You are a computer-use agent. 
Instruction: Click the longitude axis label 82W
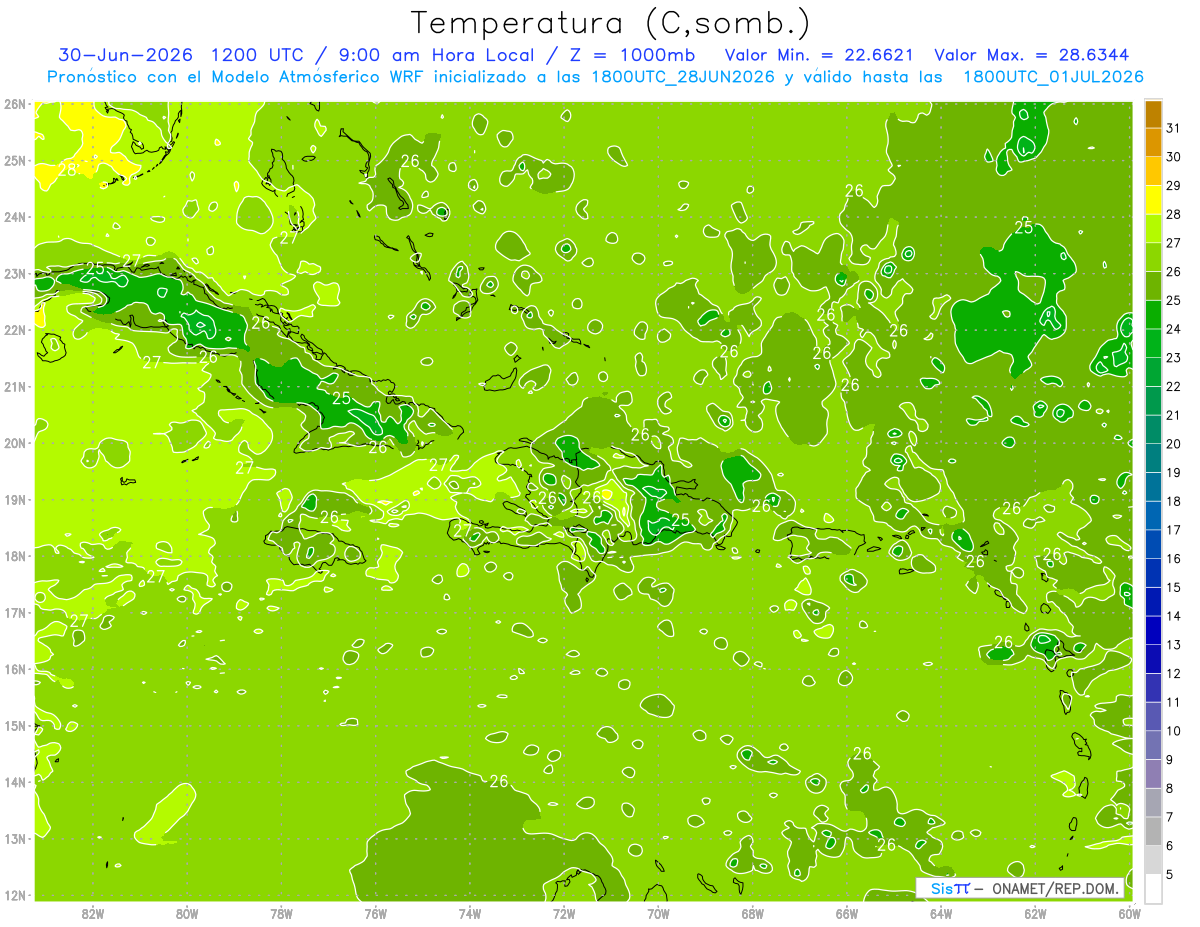(x=93, y=913)
